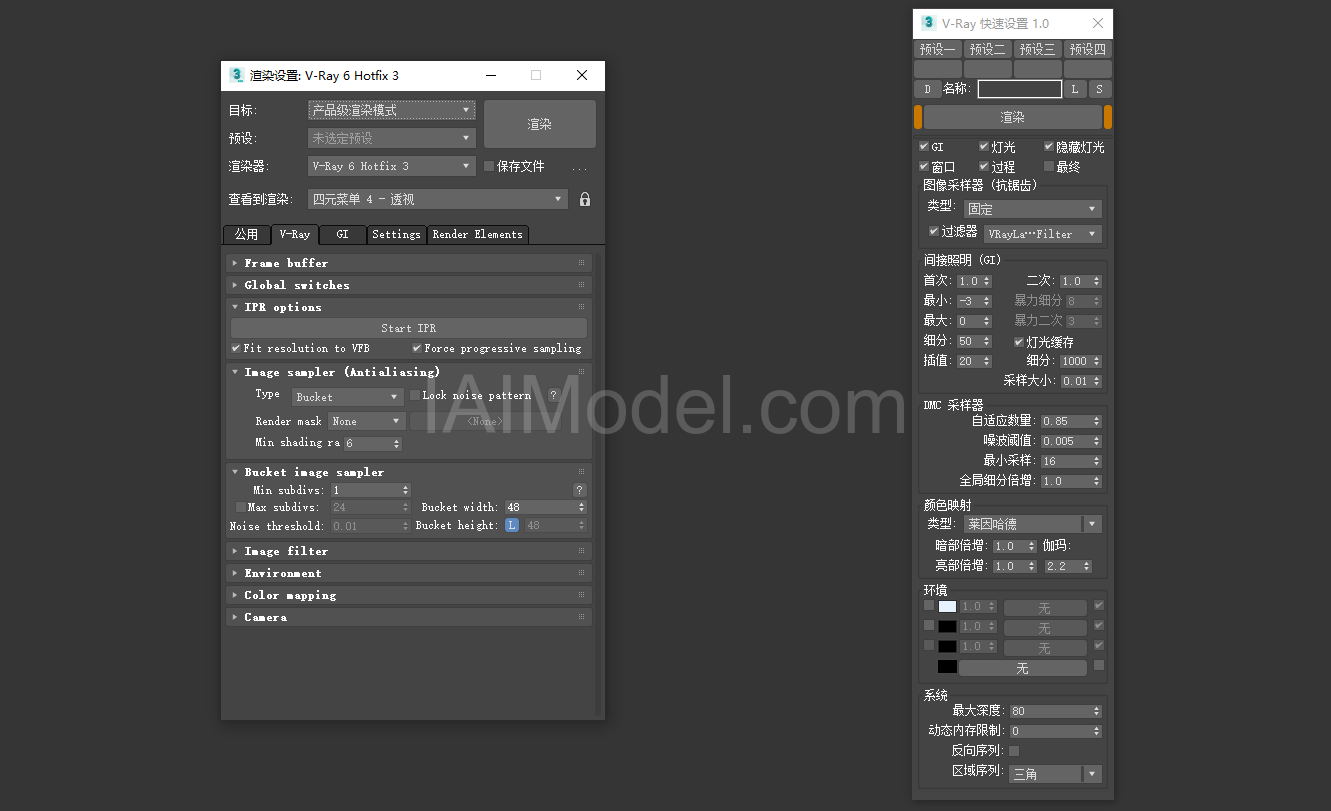
Task: Click the 渲染 button in quick settings
Action: [1012, 117]
